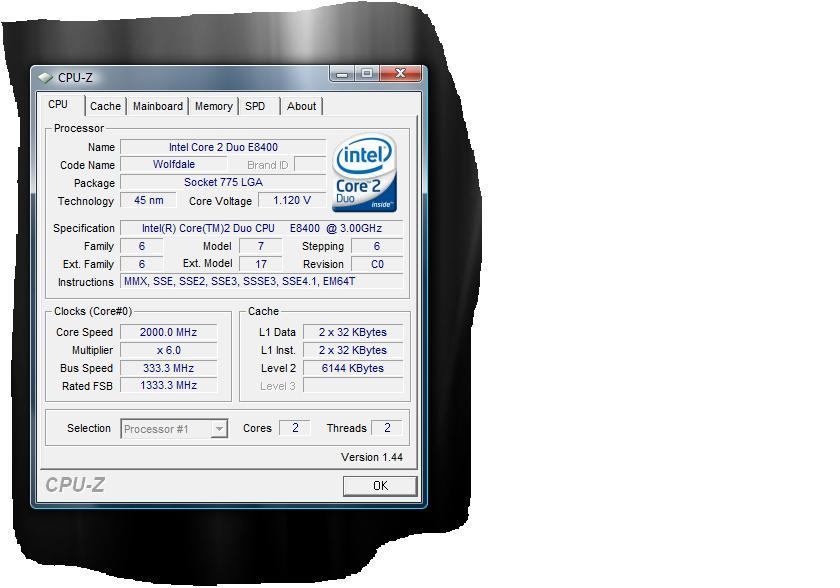Click the 1.120 V core voltage value
The width and height of the screenshot is (840, 588).
[x=292, y=200]
